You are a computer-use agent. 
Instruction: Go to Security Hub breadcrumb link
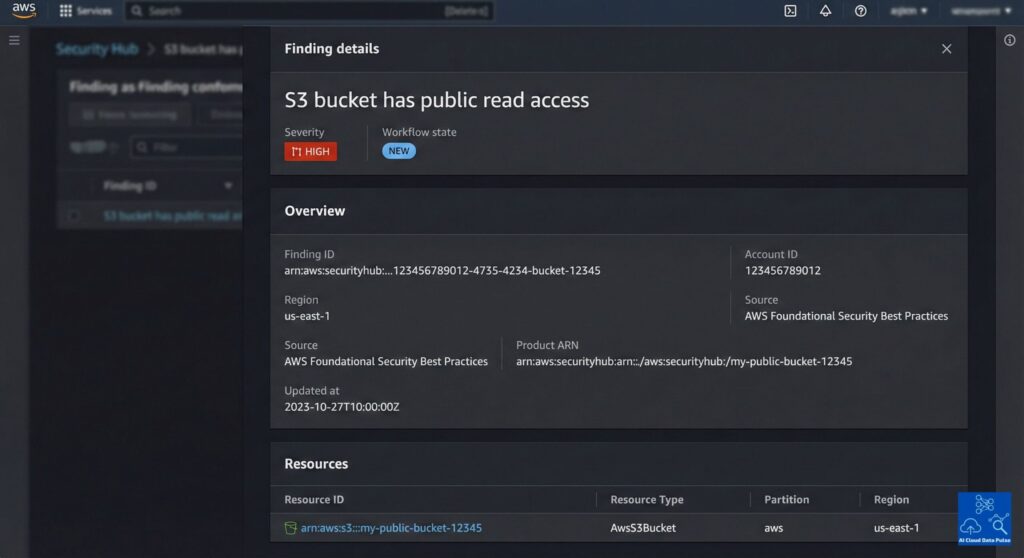[97, 49]
